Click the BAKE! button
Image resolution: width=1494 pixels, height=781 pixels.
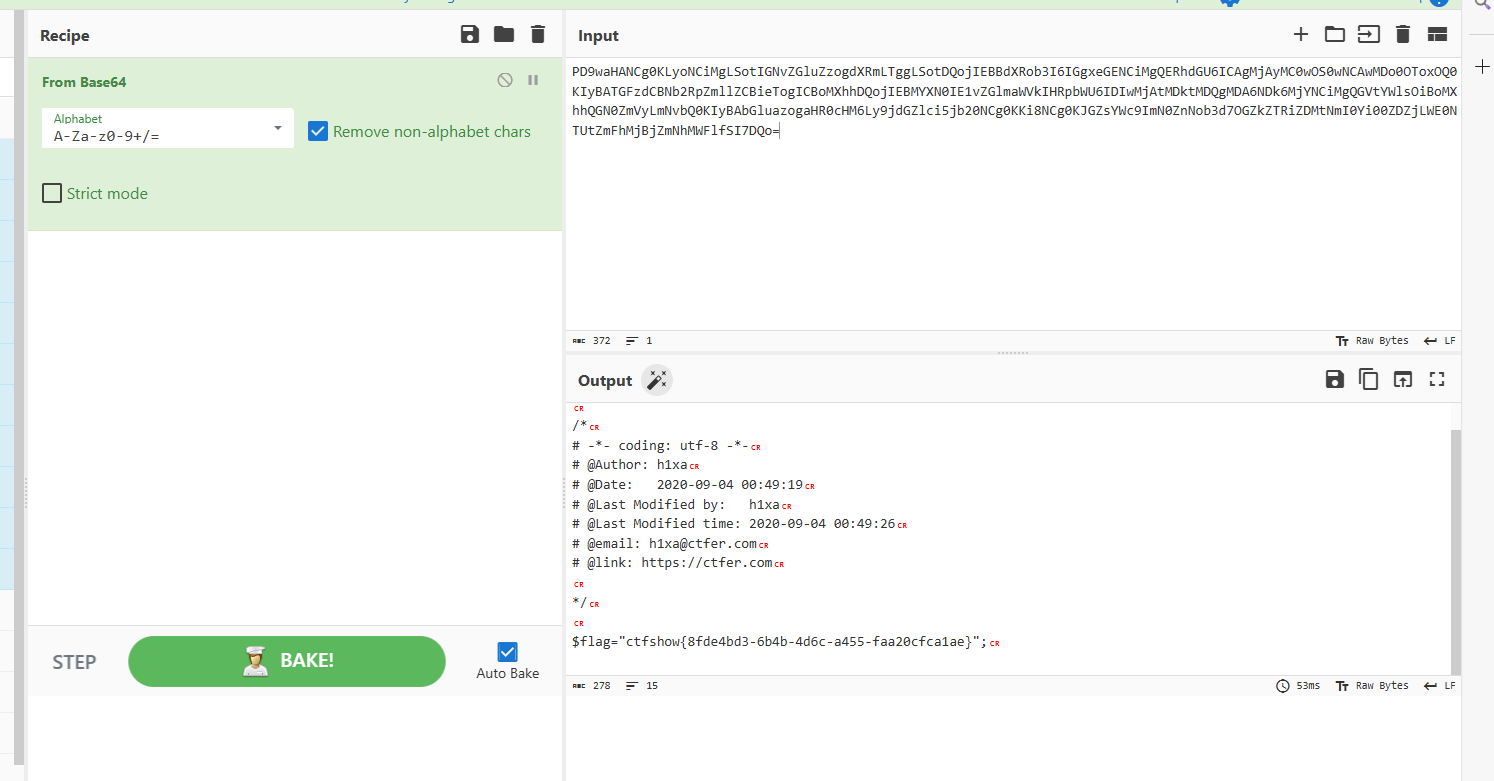287,661
